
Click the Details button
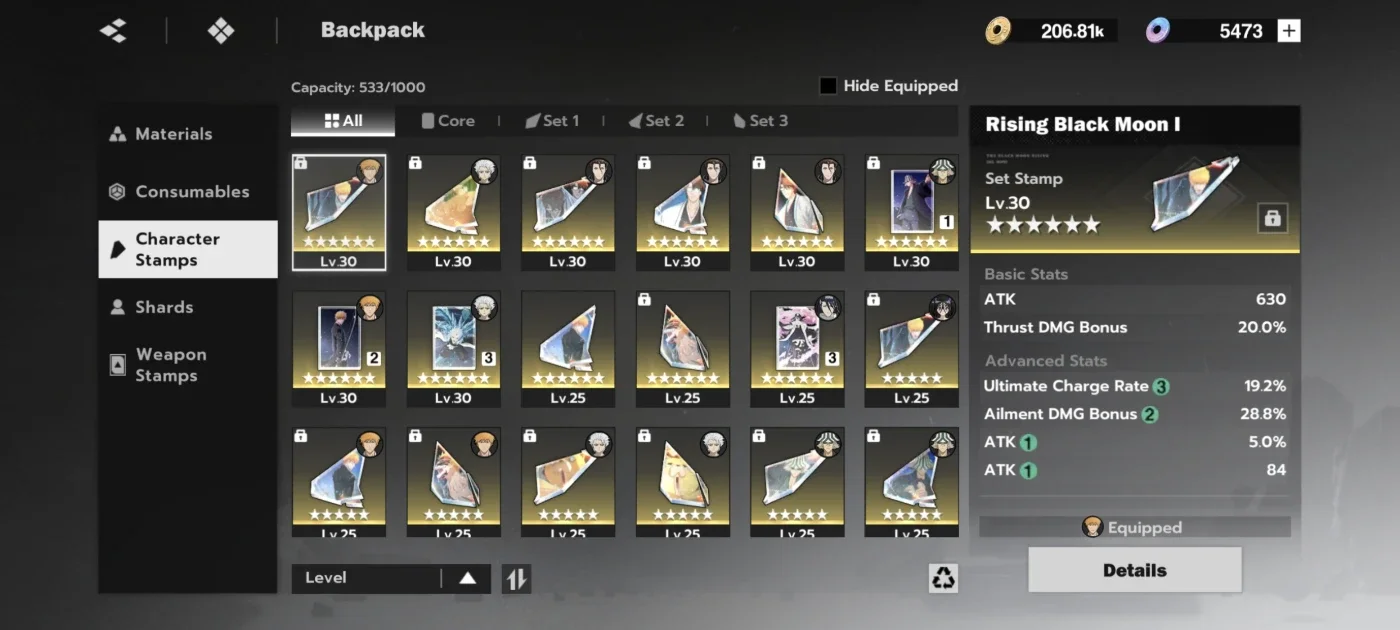[1135, 570]
